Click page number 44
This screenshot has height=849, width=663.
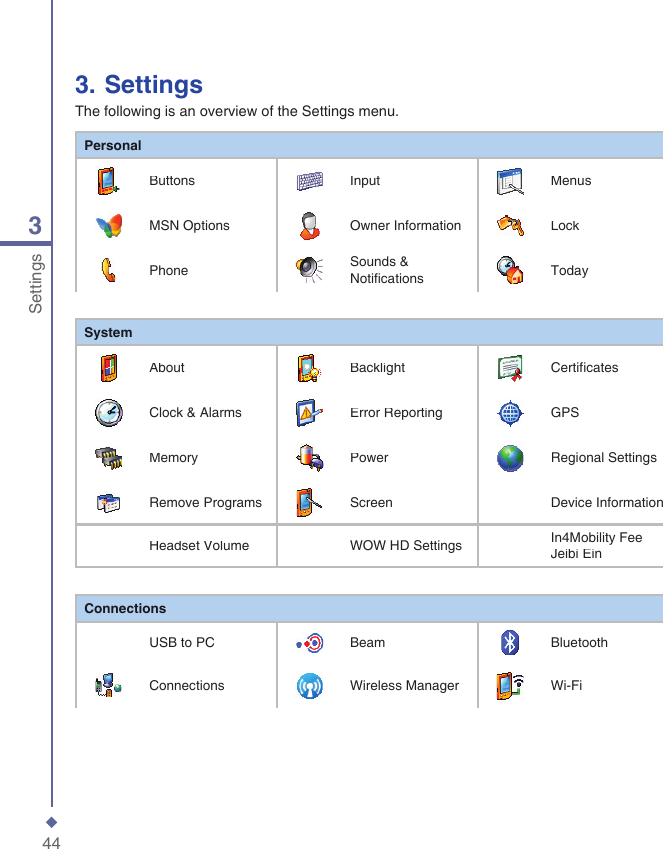pos(51,843)
